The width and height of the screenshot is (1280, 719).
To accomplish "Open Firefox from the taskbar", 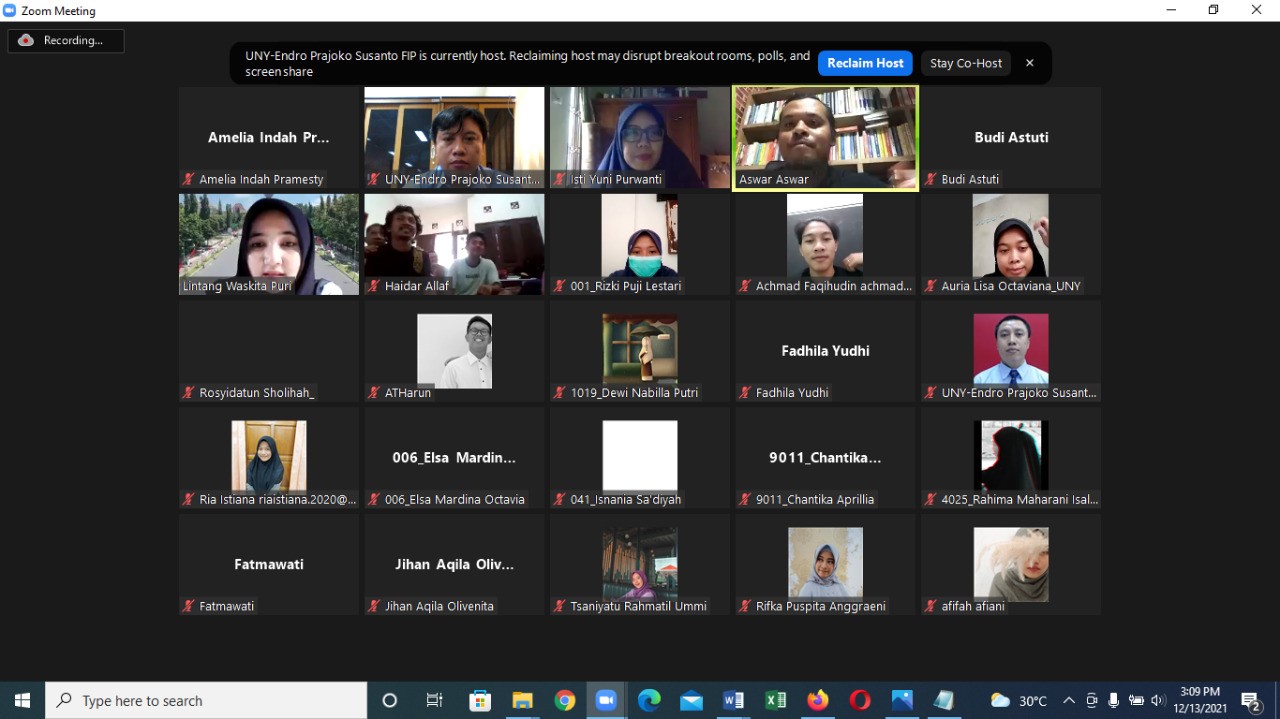I will (x=818, y=700).
